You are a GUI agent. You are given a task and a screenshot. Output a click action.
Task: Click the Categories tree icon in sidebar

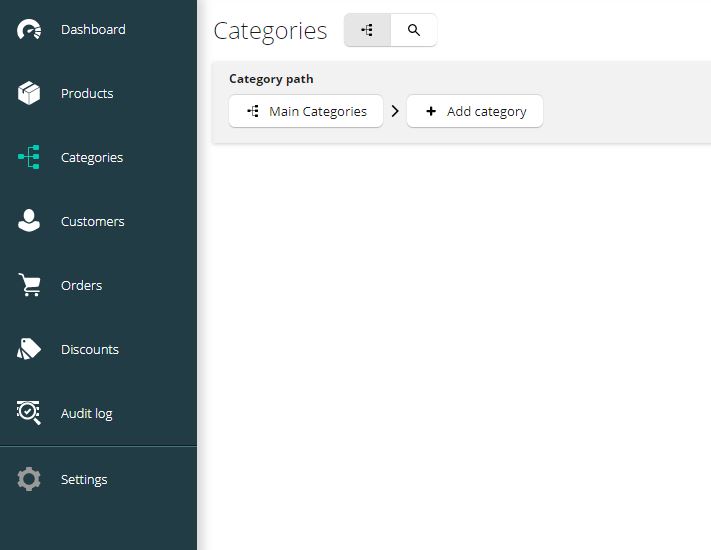[x=29, y=157]
